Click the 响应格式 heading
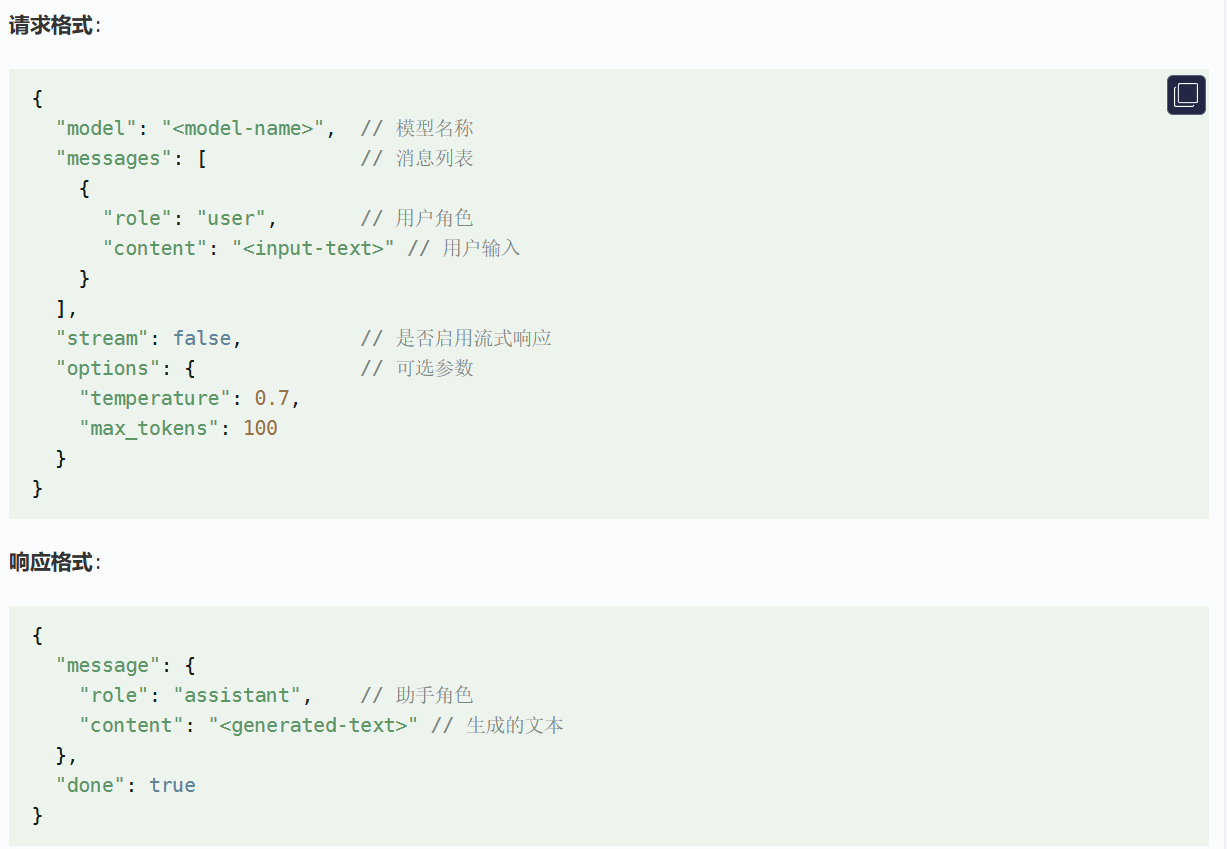1227x849 pixels. 52,562
